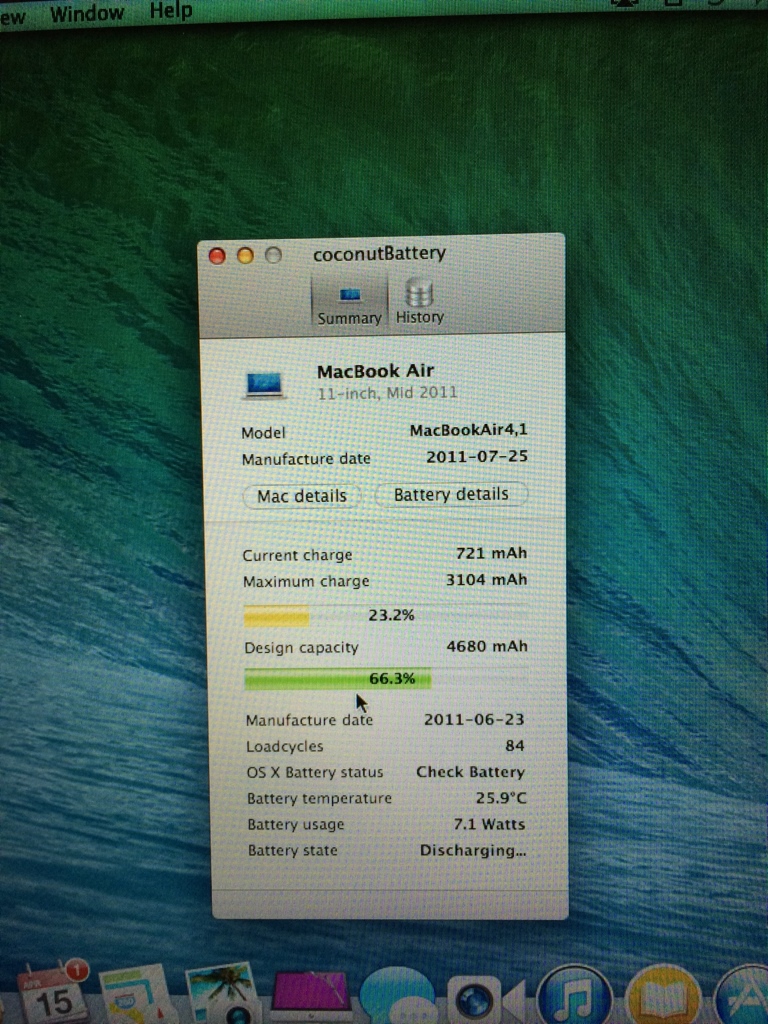Open the Help menu
The image size is (768, 1024).
(x=170, y=11)
